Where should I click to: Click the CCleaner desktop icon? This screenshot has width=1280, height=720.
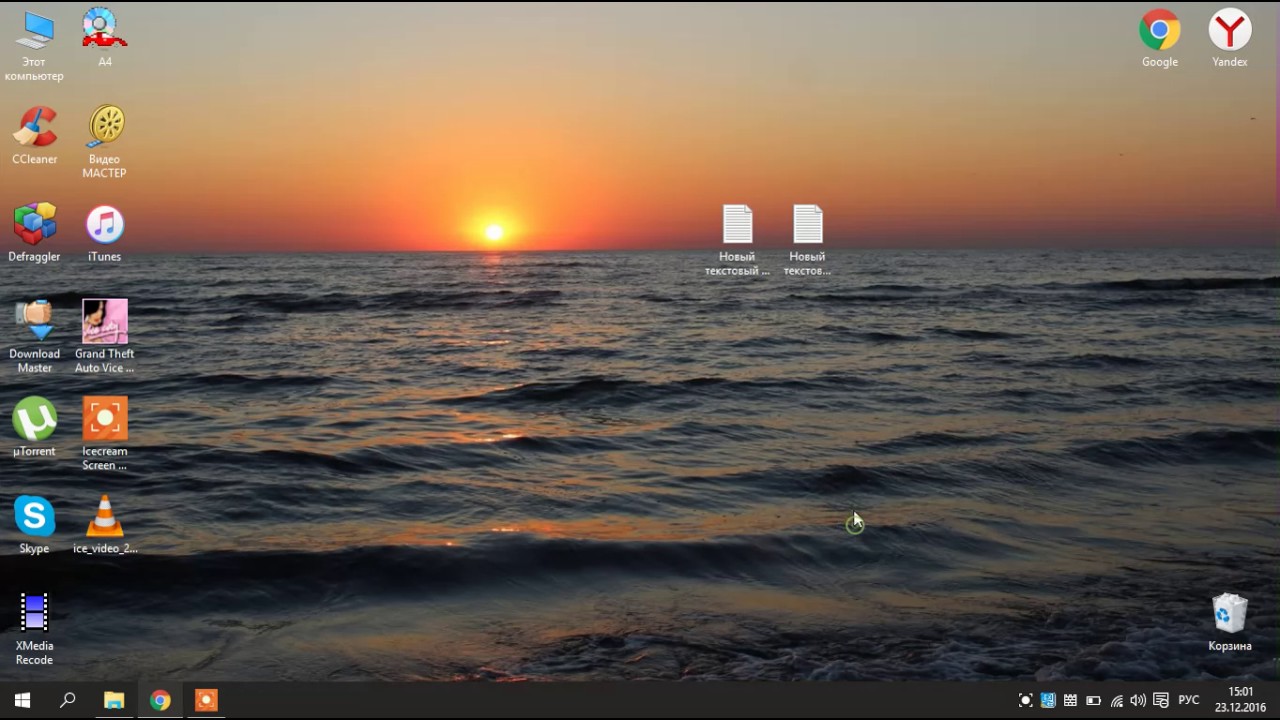click(35, 135)
